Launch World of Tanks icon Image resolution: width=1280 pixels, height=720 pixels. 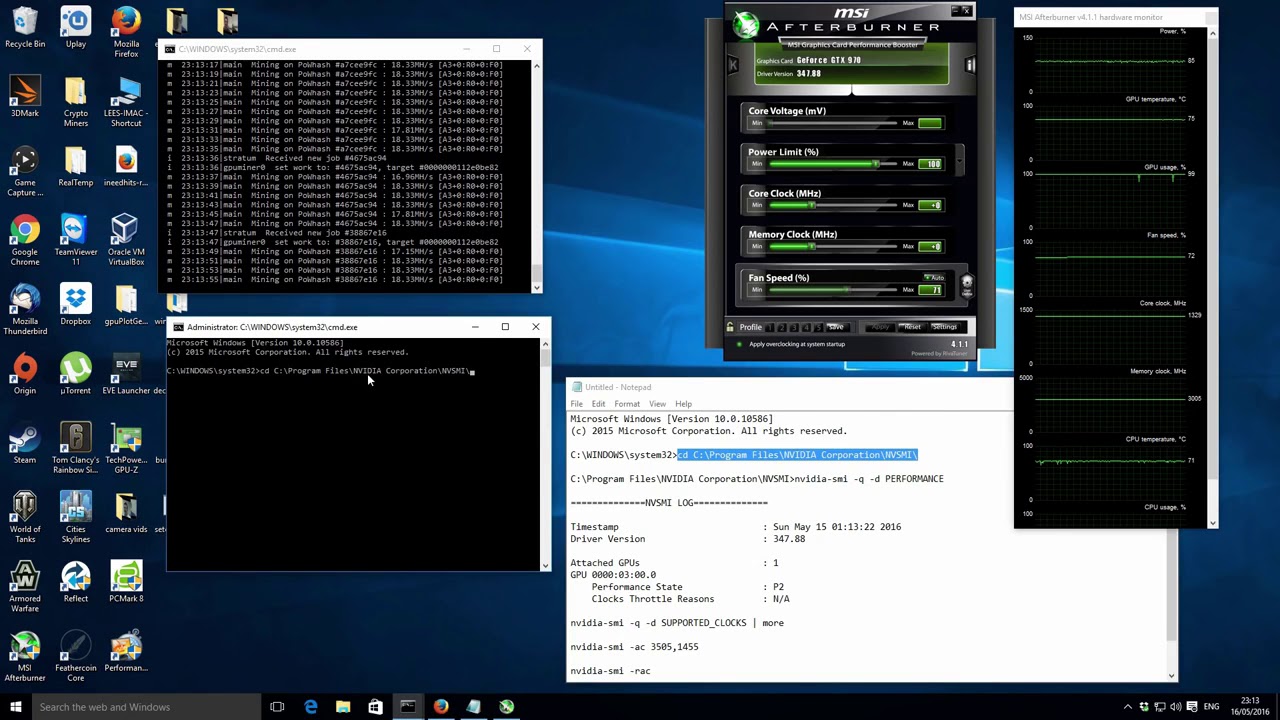pyautogui.click(x=25, y=517)
